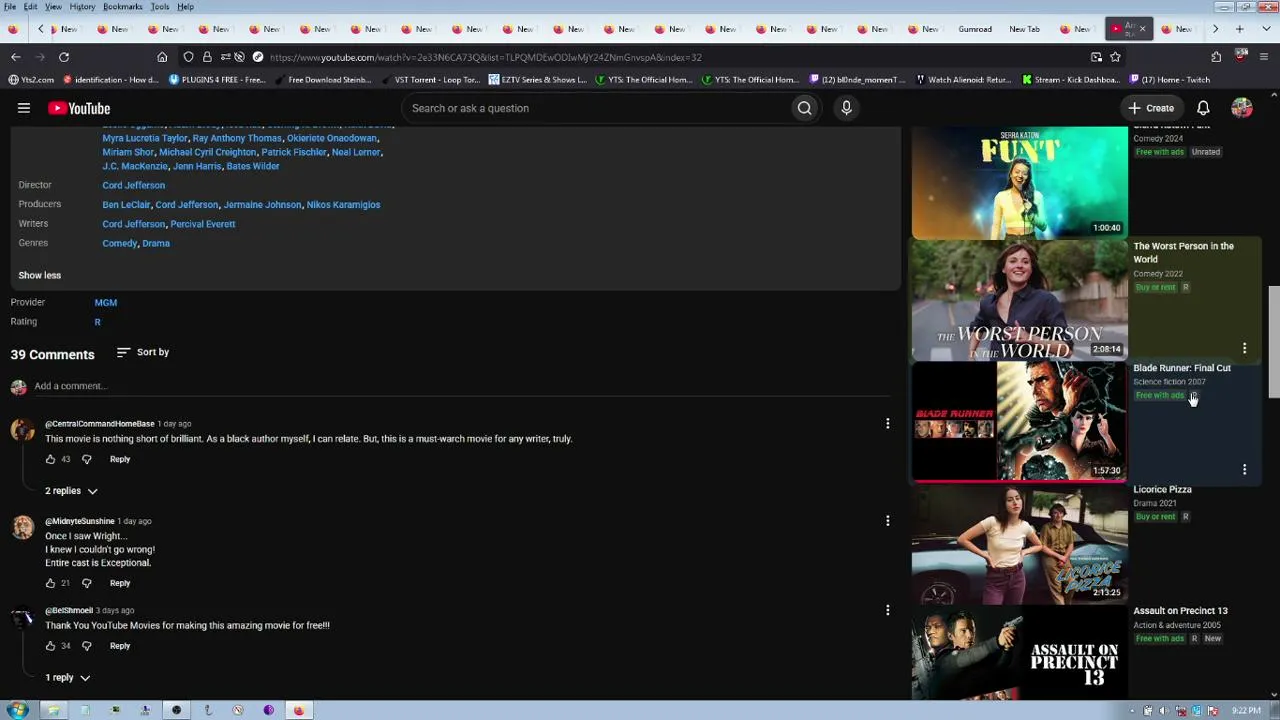Click the search magnifier button
Image resolution: width=1280 pixels, height=720 pixels.
[804, 108]
